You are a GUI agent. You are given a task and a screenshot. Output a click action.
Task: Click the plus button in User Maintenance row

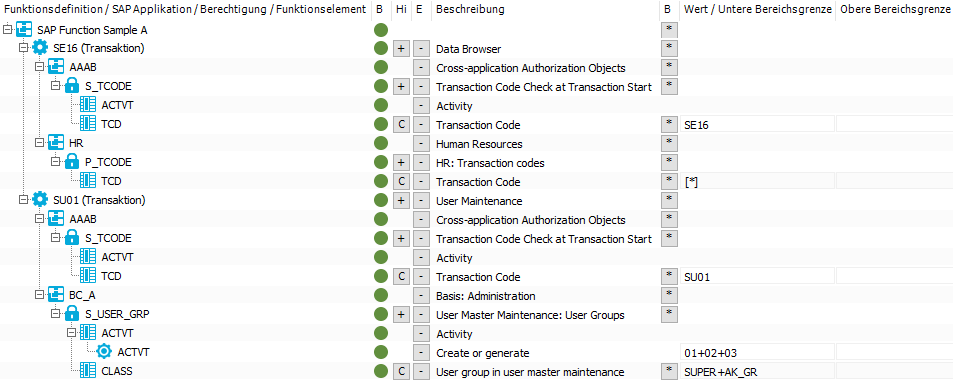coord(401,200)
